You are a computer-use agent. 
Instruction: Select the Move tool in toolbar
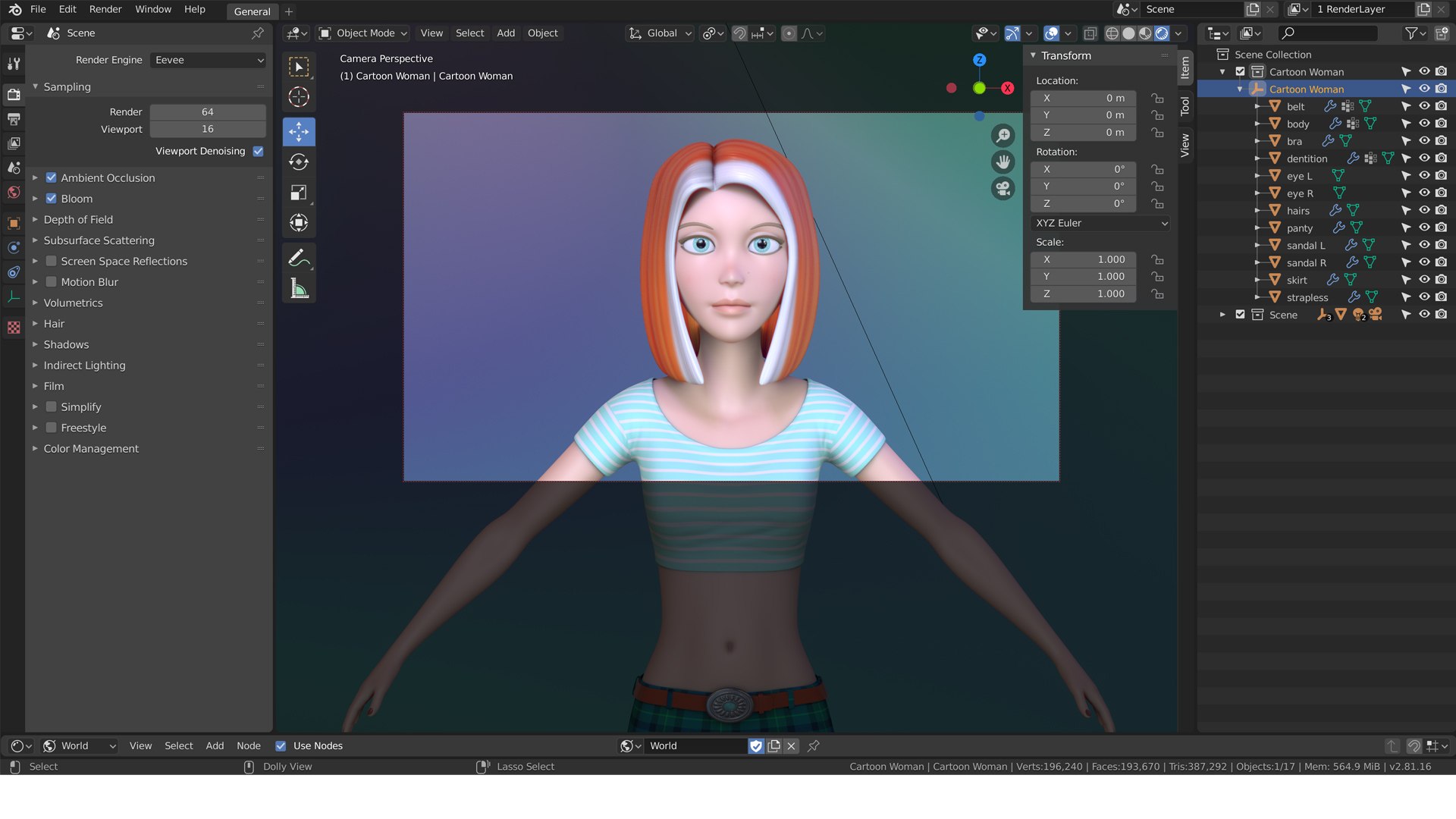tap(299, 131)
